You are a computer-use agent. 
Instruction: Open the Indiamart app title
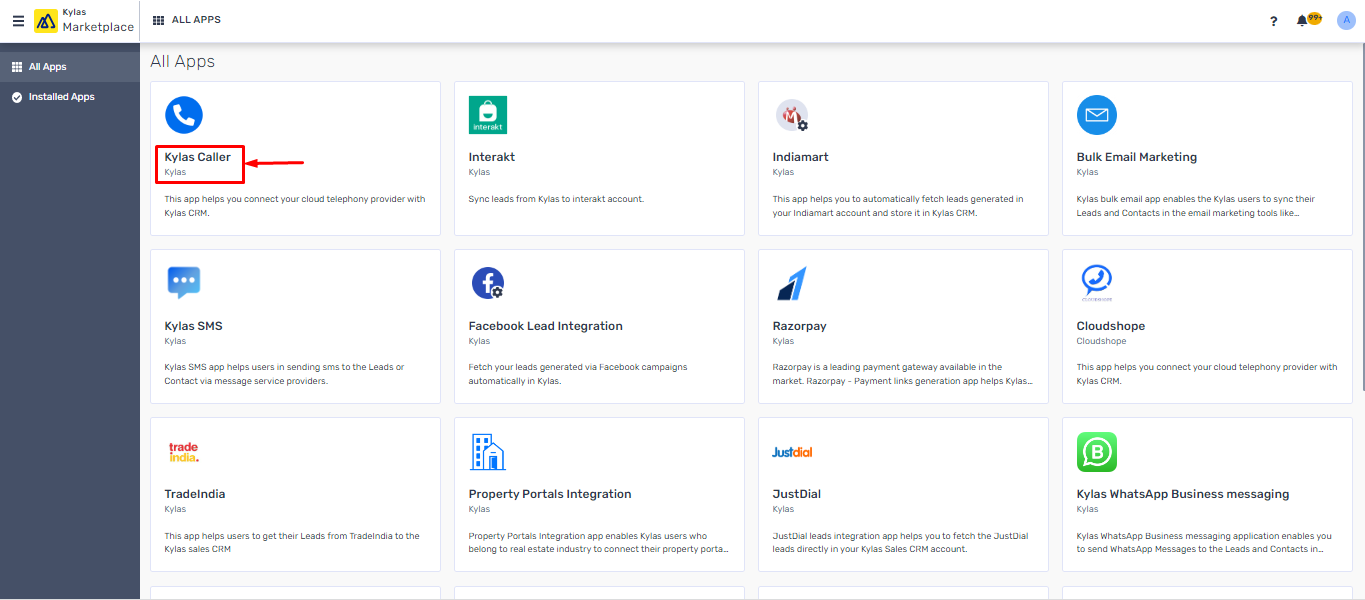coord(801,157)
